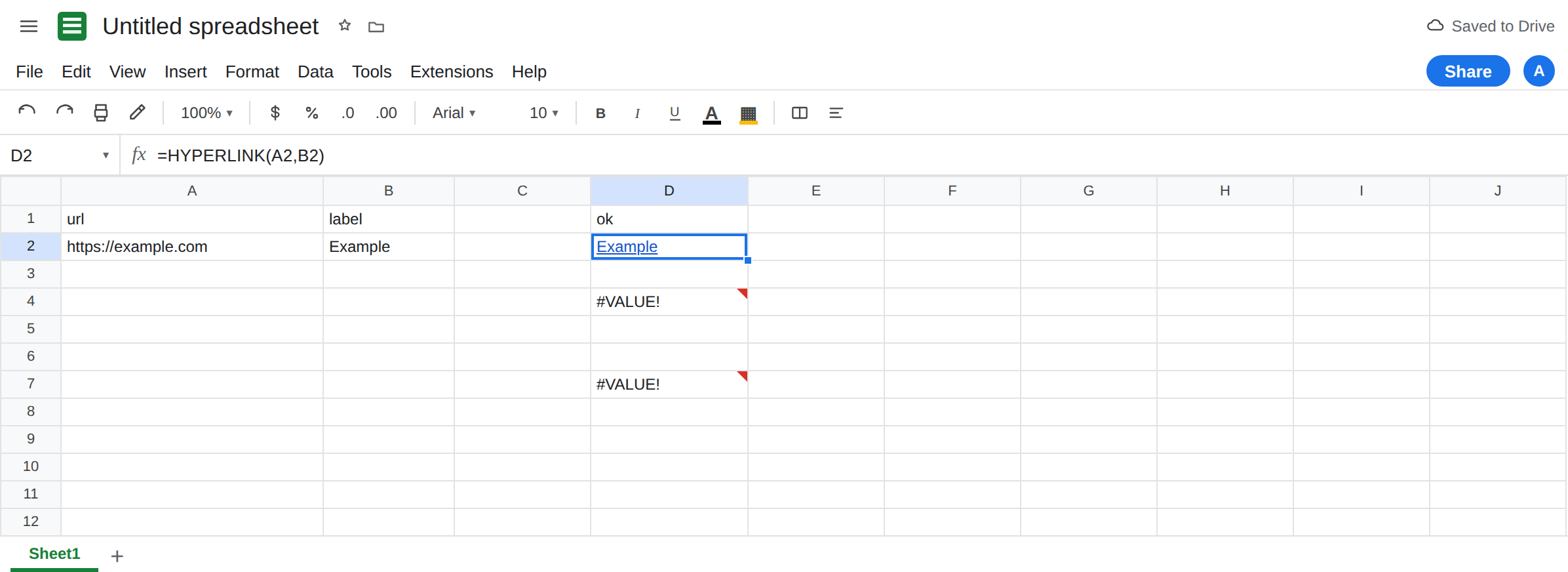Image resolution: width=1568 pixels, height=572 pixels.
Task: Open the Insert menu
Action: [x=186, y=71]
